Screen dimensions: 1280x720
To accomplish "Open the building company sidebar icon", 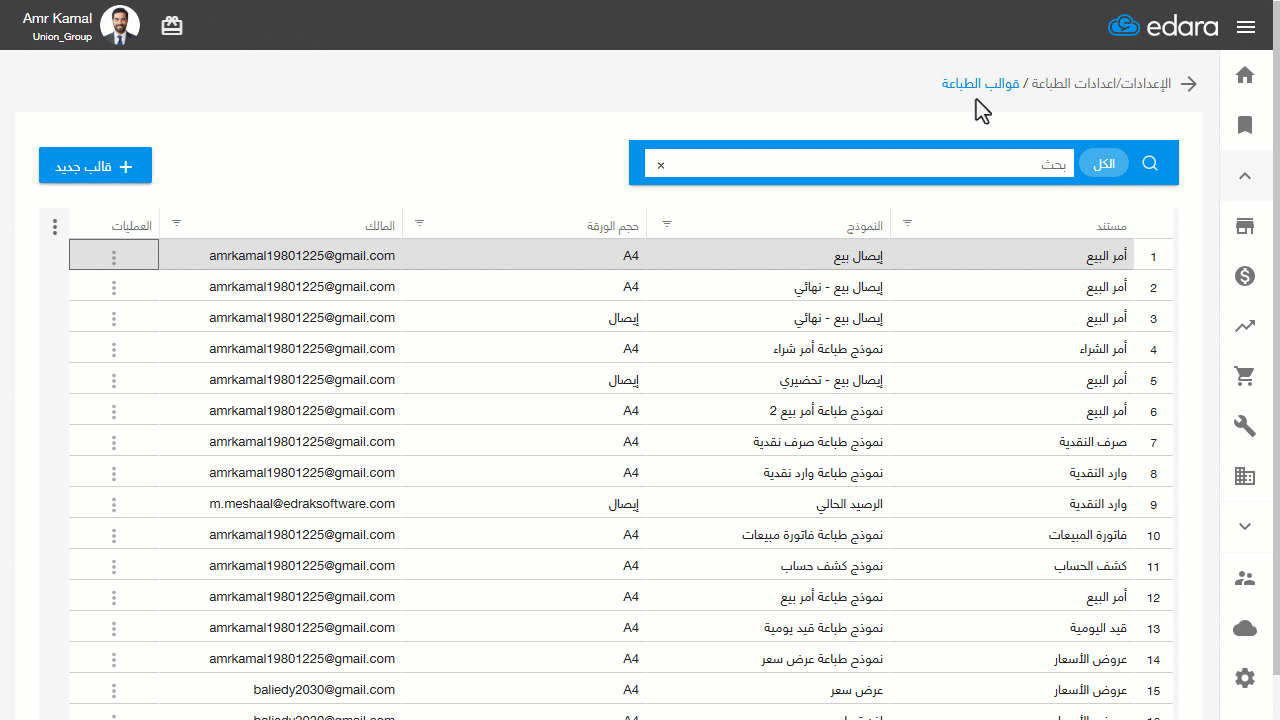I will tap(1245, 477).
